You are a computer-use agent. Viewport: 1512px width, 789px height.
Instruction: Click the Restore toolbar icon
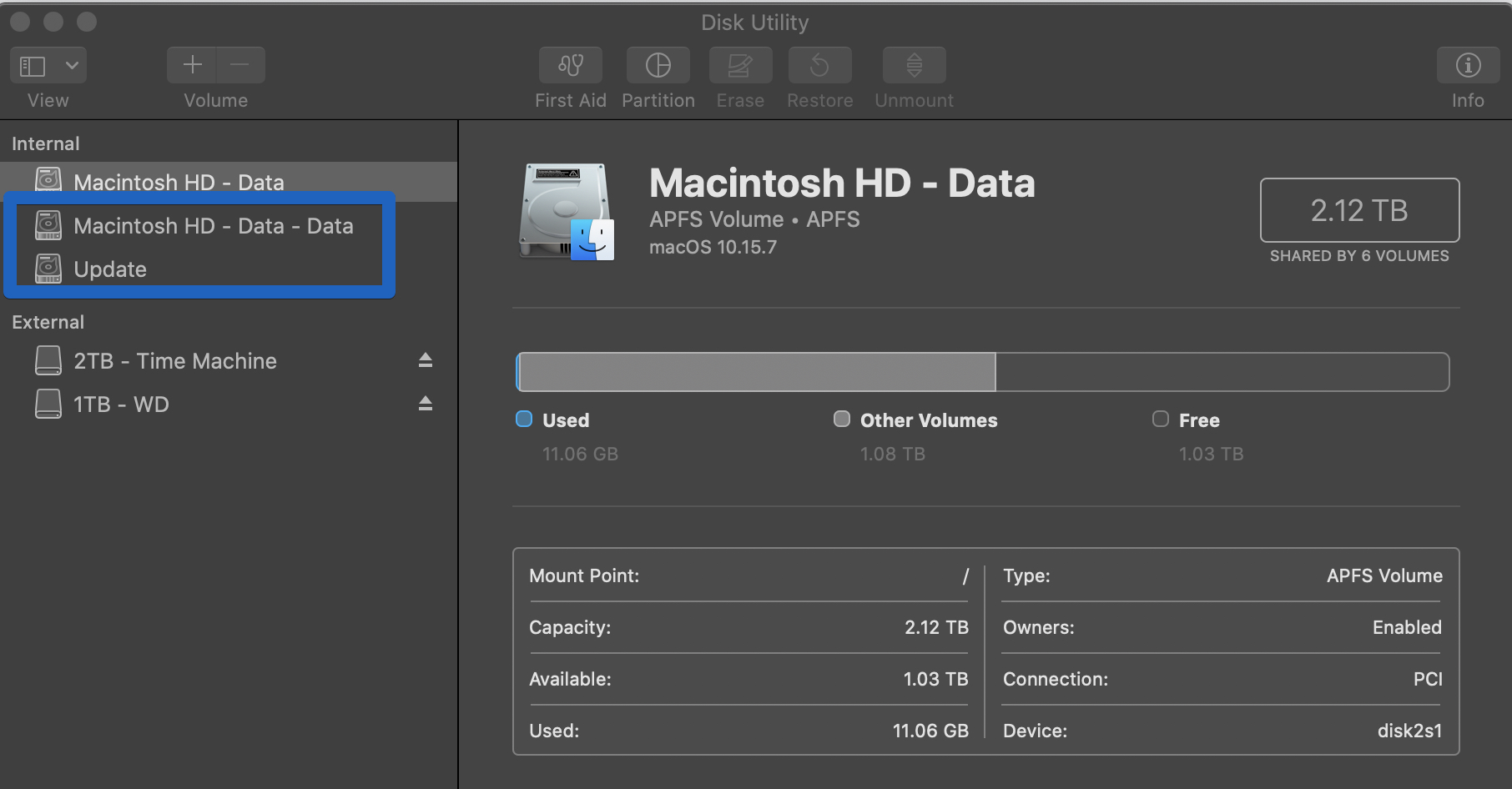pos(819,66)
